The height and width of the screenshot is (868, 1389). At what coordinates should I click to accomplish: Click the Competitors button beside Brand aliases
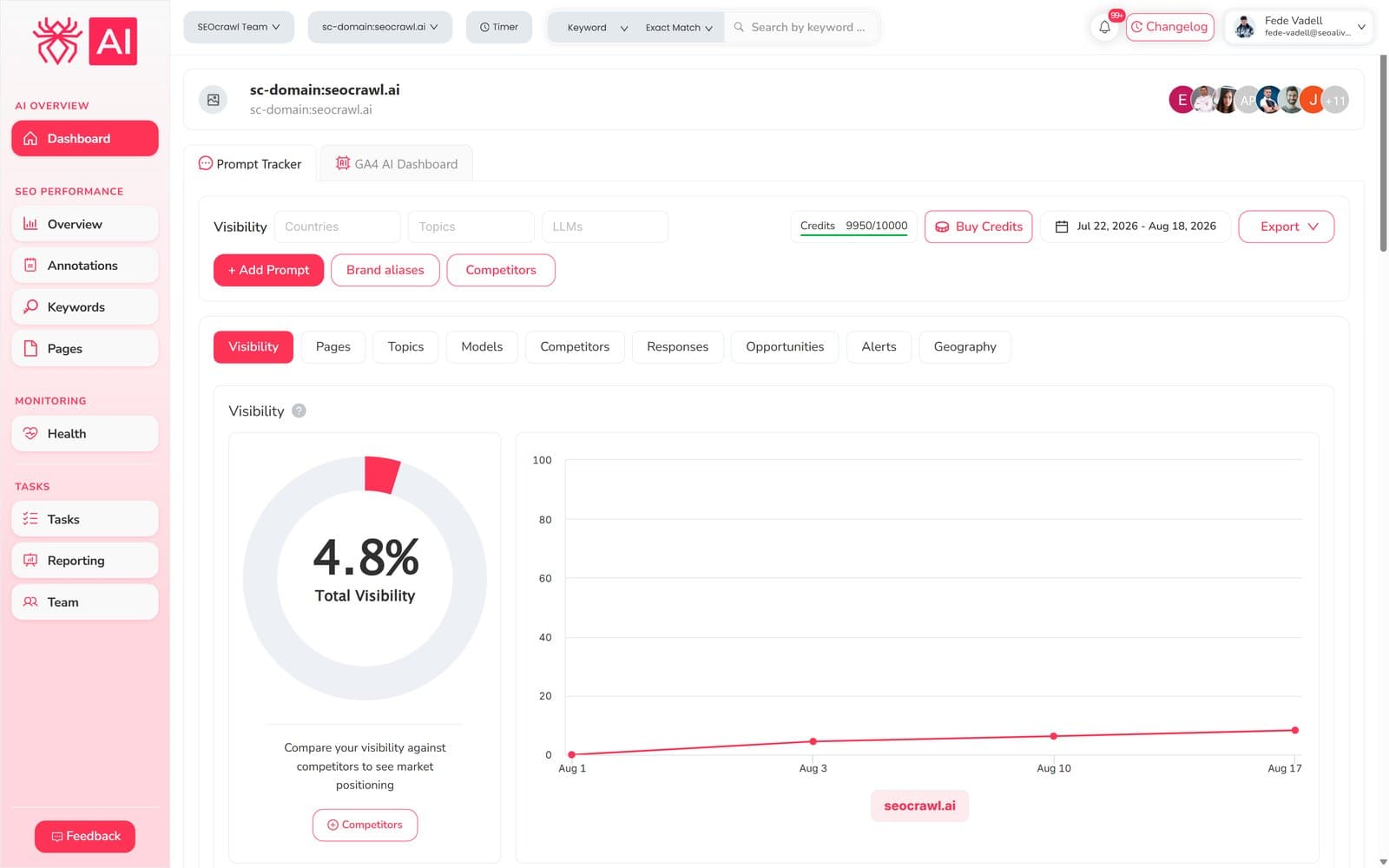click(x=501, y=270)
